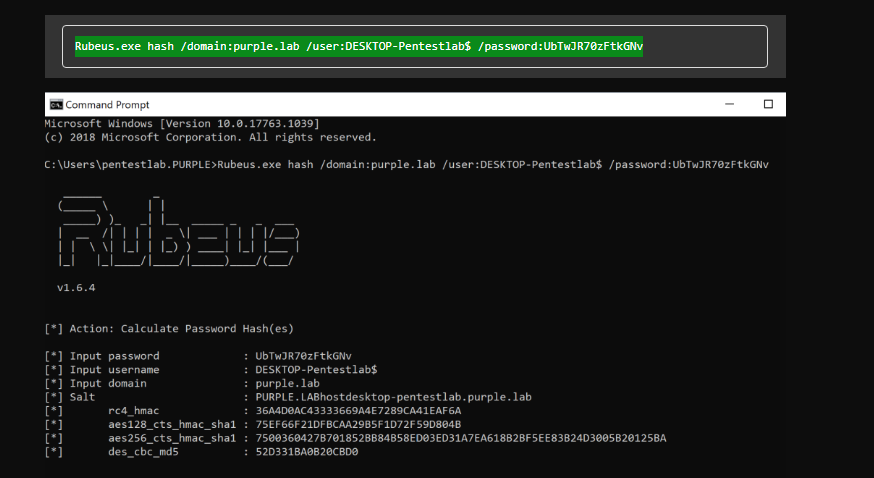Click the aes128_cts_hmac_sha1 hash value

click(358, 425)
